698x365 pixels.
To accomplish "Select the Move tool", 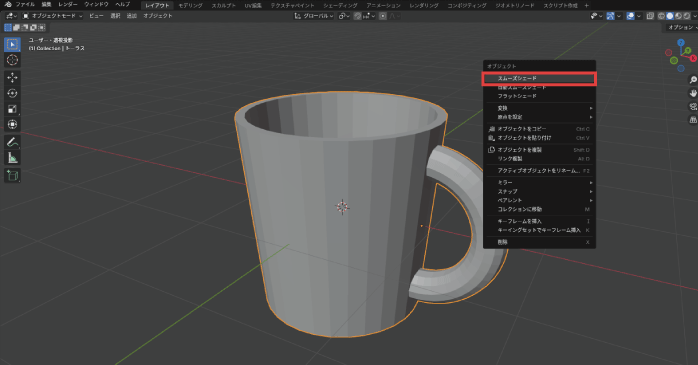I will pos(12,77).
